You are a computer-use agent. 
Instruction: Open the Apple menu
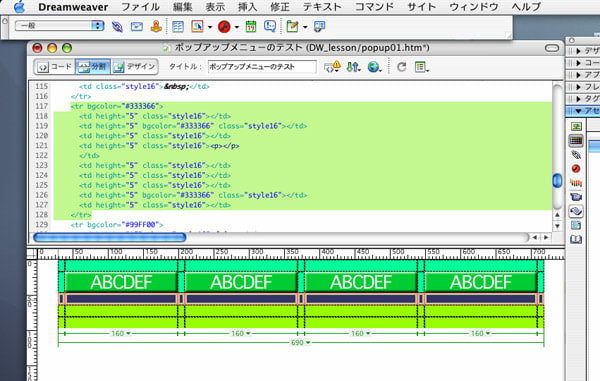click(x=19, y=7)
